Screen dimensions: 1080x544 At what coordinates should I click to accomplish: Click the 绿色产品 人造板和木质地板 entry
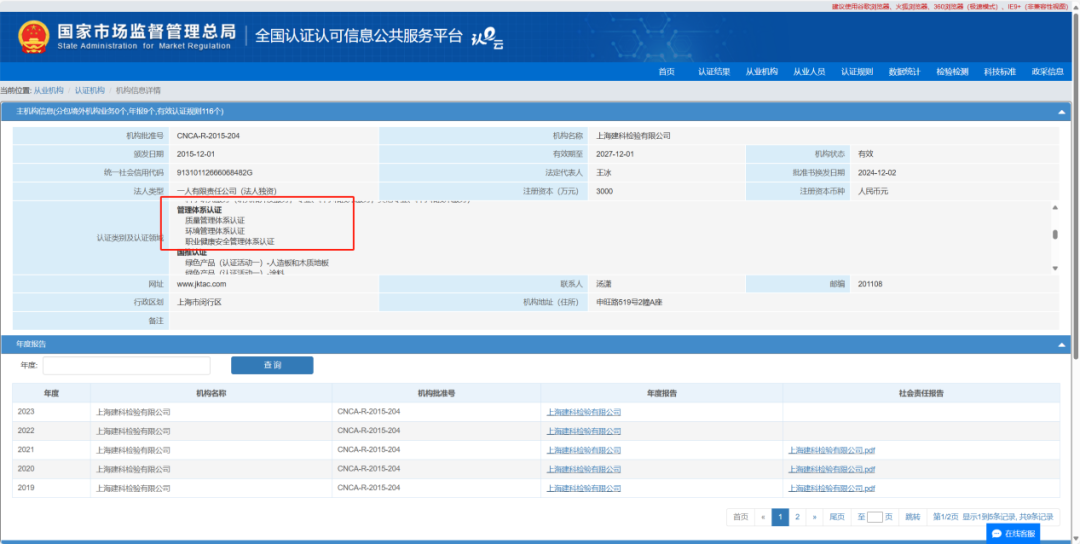[257, 262]
